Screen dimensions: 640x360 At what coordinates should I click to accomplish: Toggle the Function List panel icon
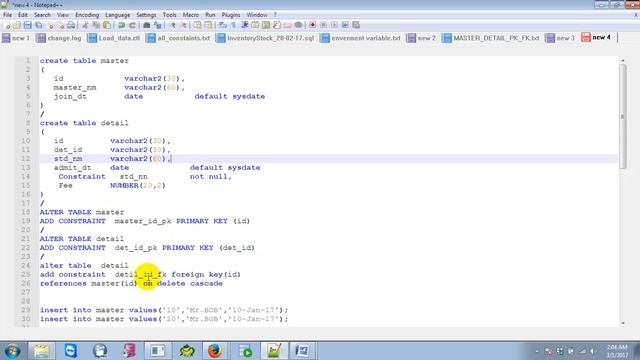(x=277, y=25)
